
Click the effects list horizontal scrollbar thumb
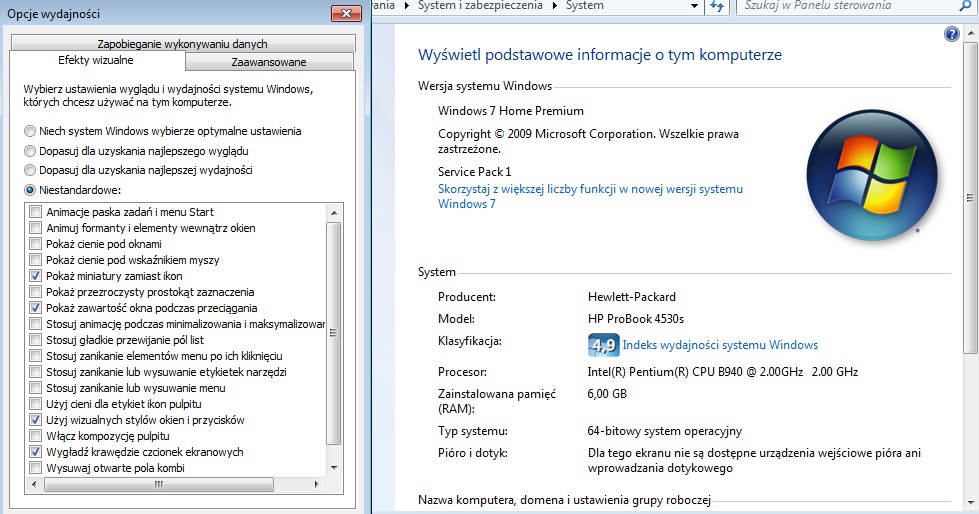pyautogui.click(x=159, y=484)
